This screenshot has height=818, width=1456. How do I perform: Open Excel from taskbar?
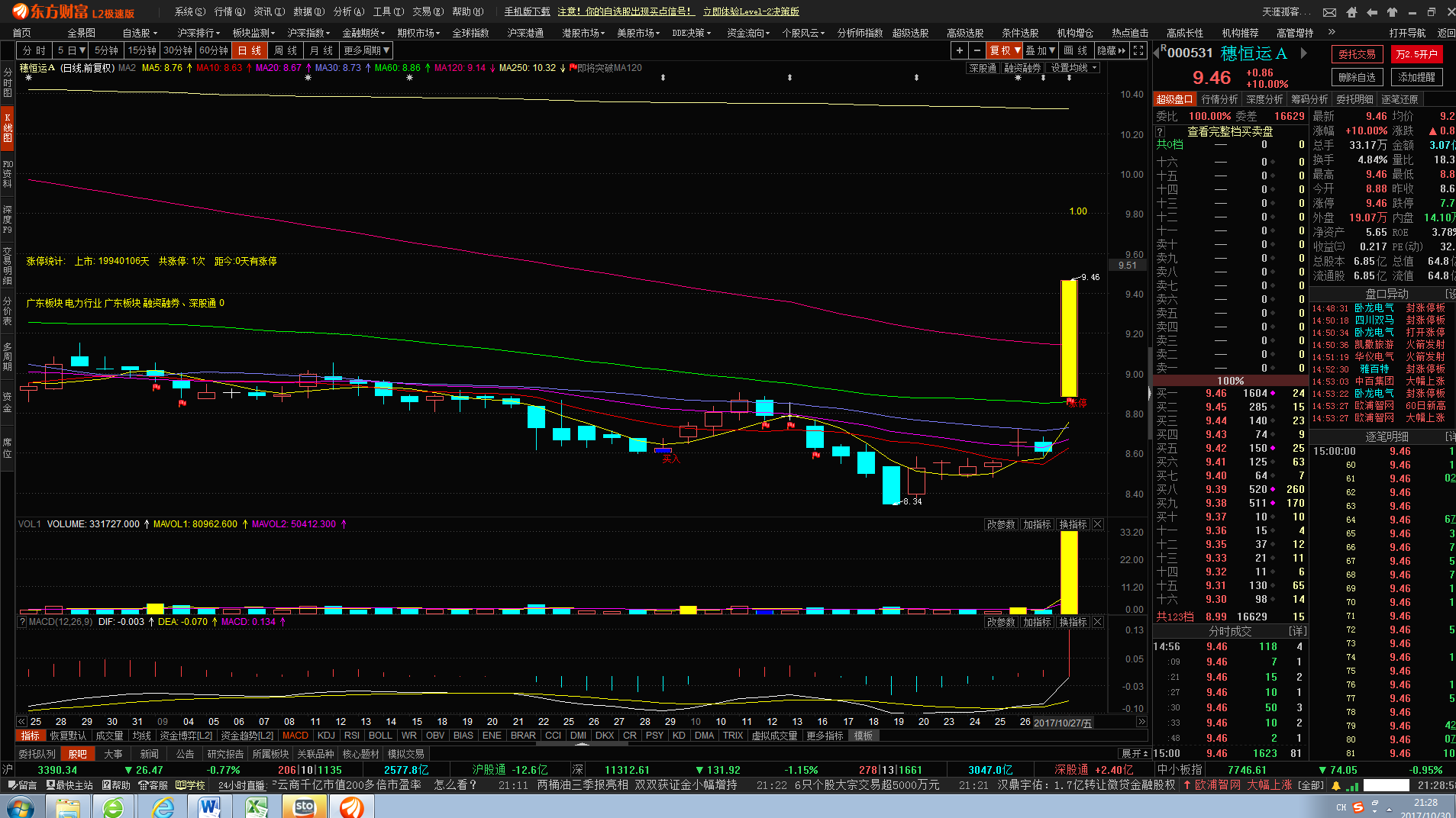pos(257,807)
